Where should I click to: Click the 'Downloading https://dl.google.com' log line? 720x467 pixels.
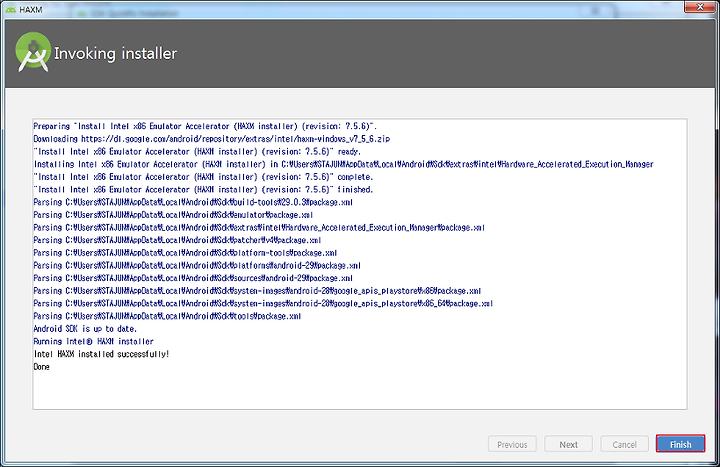click(212, 139)
